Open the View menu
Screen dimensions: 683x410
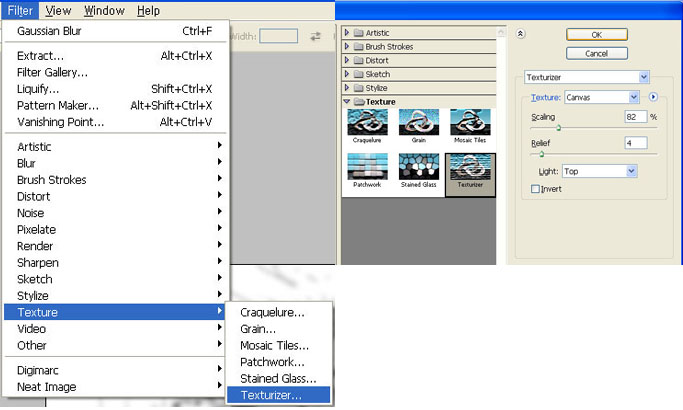[58, 10]
